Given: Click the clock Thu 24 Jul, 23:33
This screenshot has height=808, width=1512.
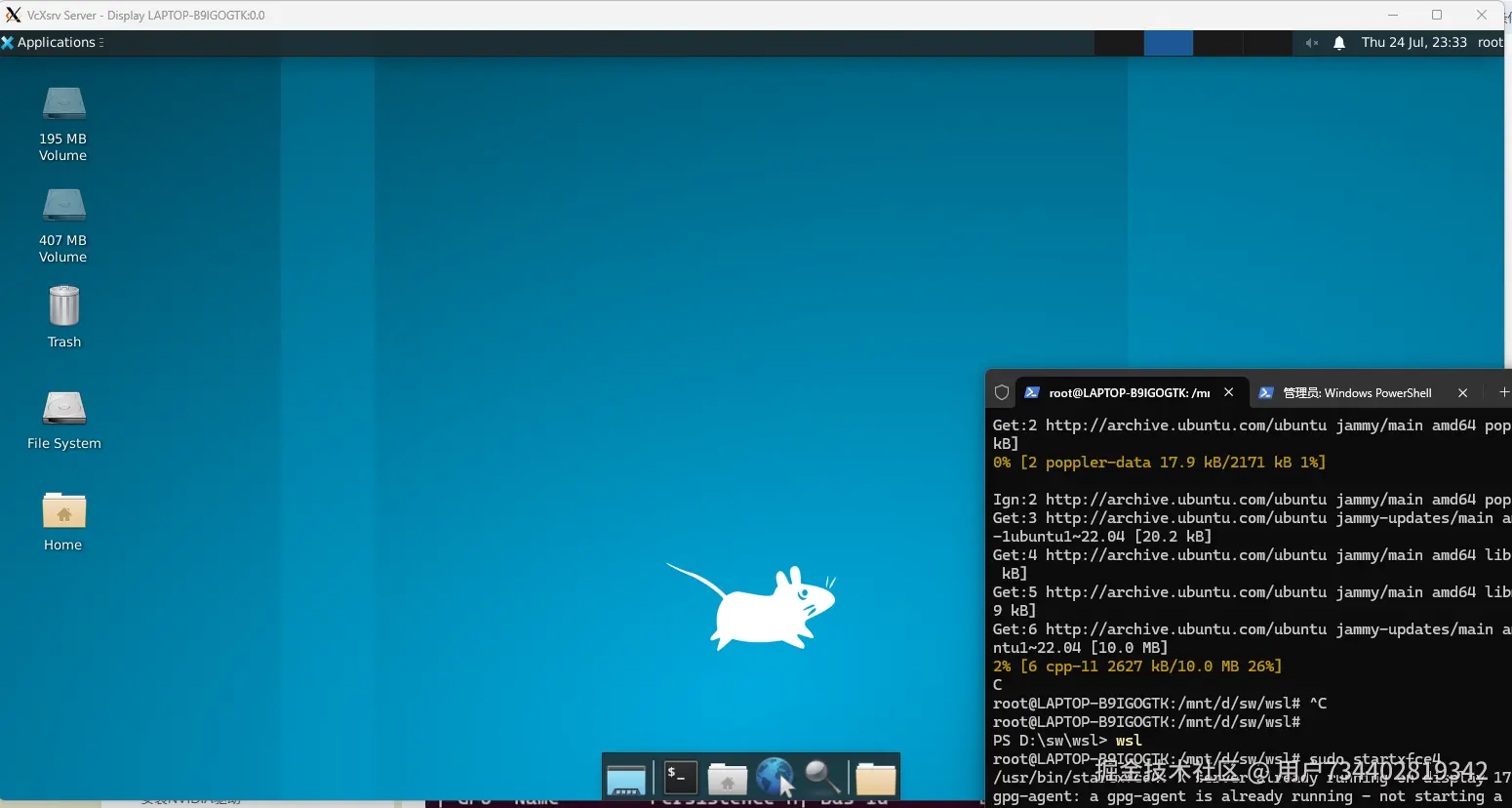Looking at the screenshot, I should click(1413, 42).
